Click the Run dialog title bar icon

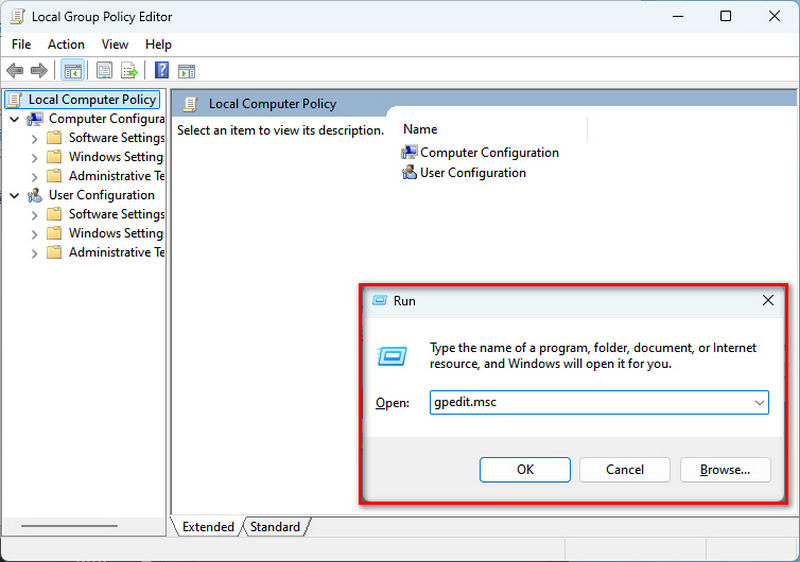point(380,300)
